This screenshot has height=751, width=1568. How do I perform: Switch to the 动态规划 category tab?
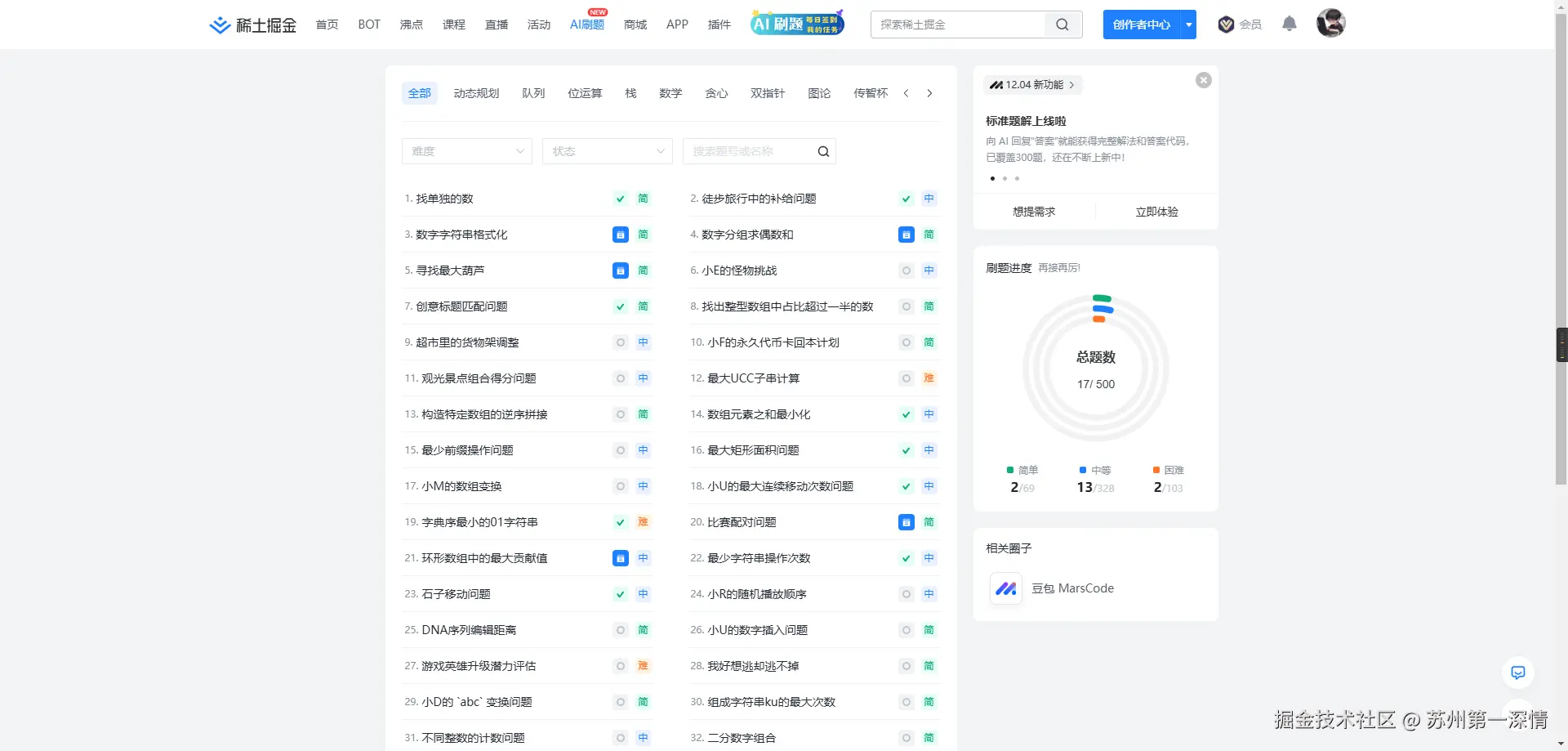click(476, 93)
